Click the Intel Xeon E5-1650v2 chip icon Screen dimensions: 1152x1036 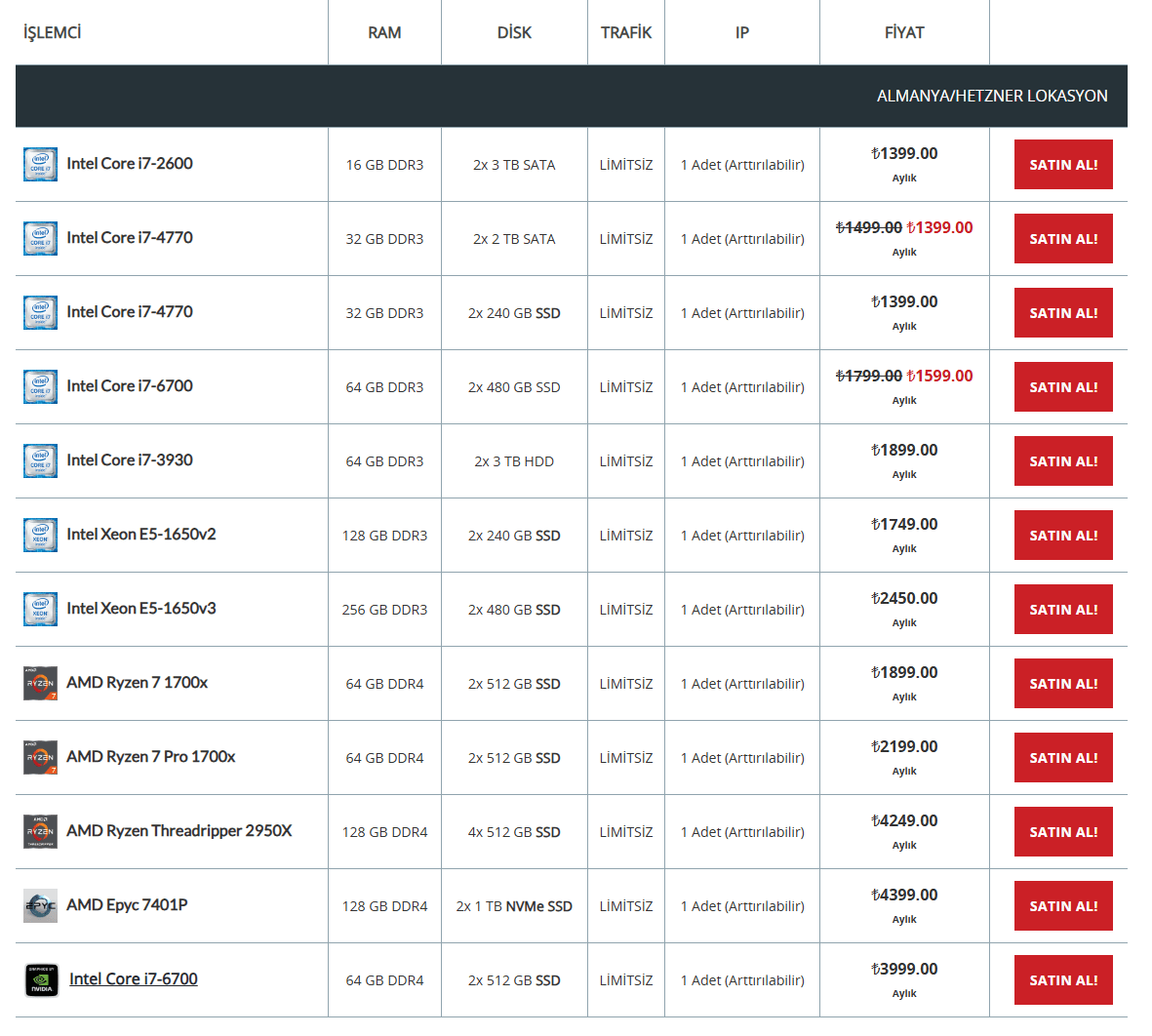40,535
